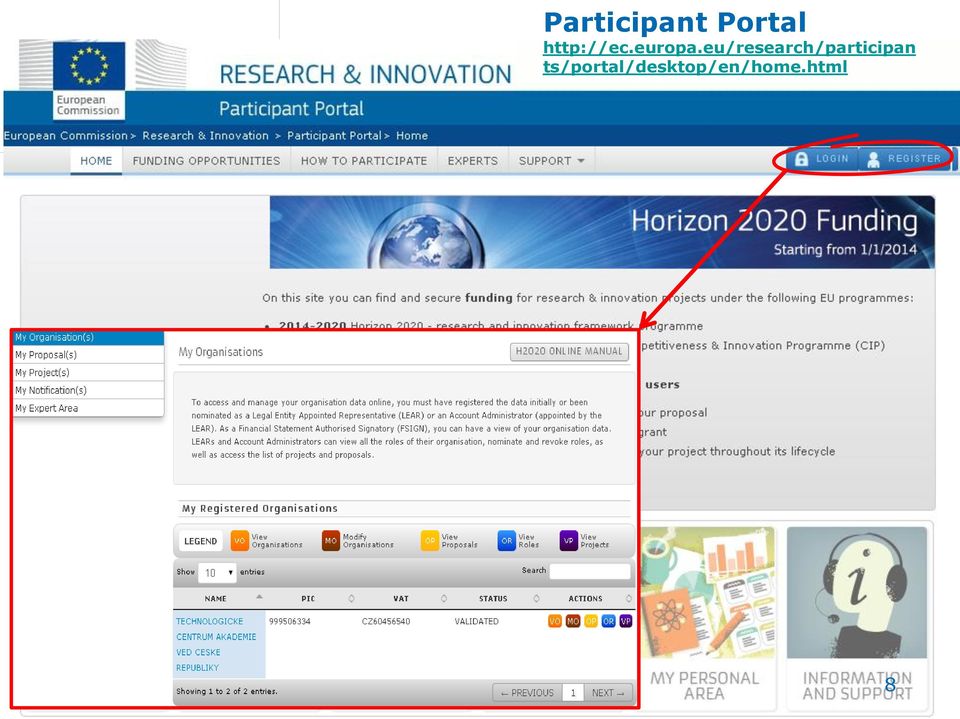Click the MO Modify Organisations legend icon
The height and width of the screenshot is (719, 960).
click(331, 541)
